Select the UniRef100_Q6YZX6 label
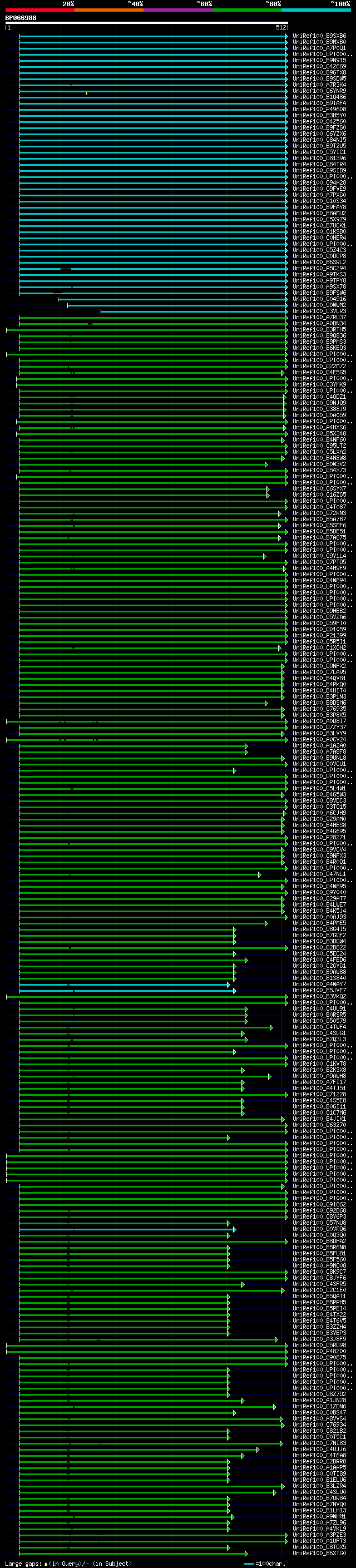 coord(319,134)
